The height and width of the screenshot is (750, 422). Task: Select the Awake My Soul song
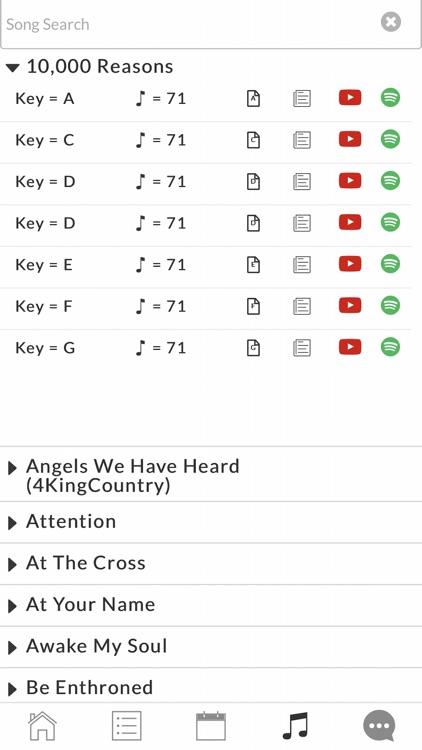click(x=211, y=647)
